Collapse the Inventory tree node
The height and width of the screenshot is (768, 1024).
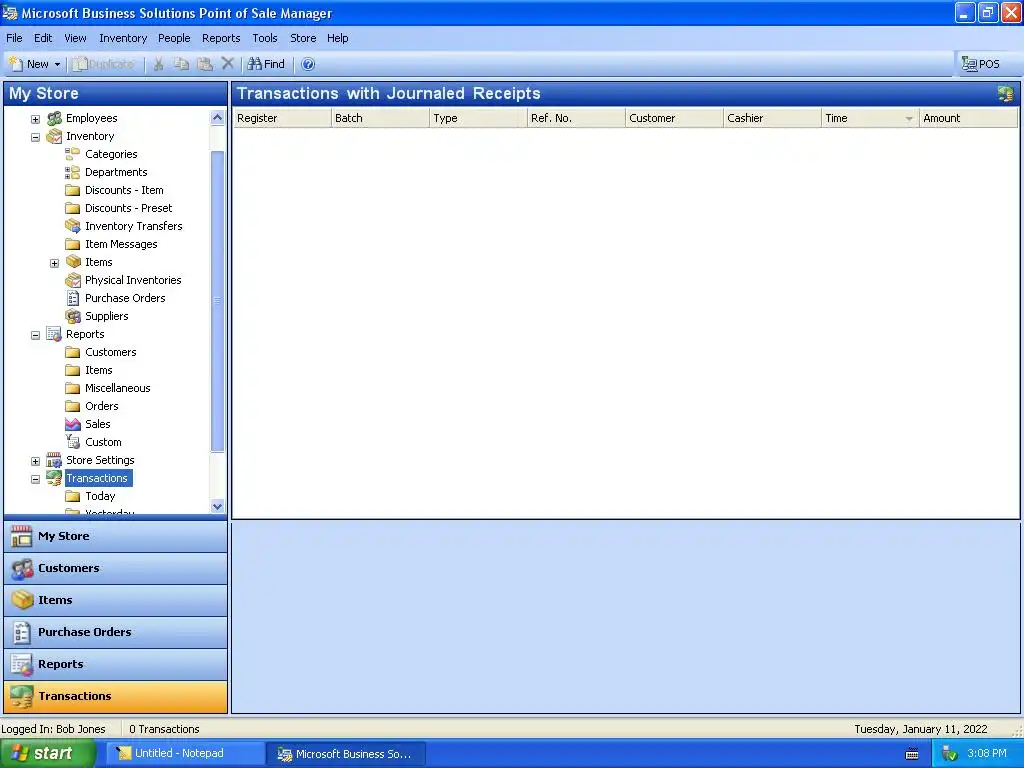35,137
